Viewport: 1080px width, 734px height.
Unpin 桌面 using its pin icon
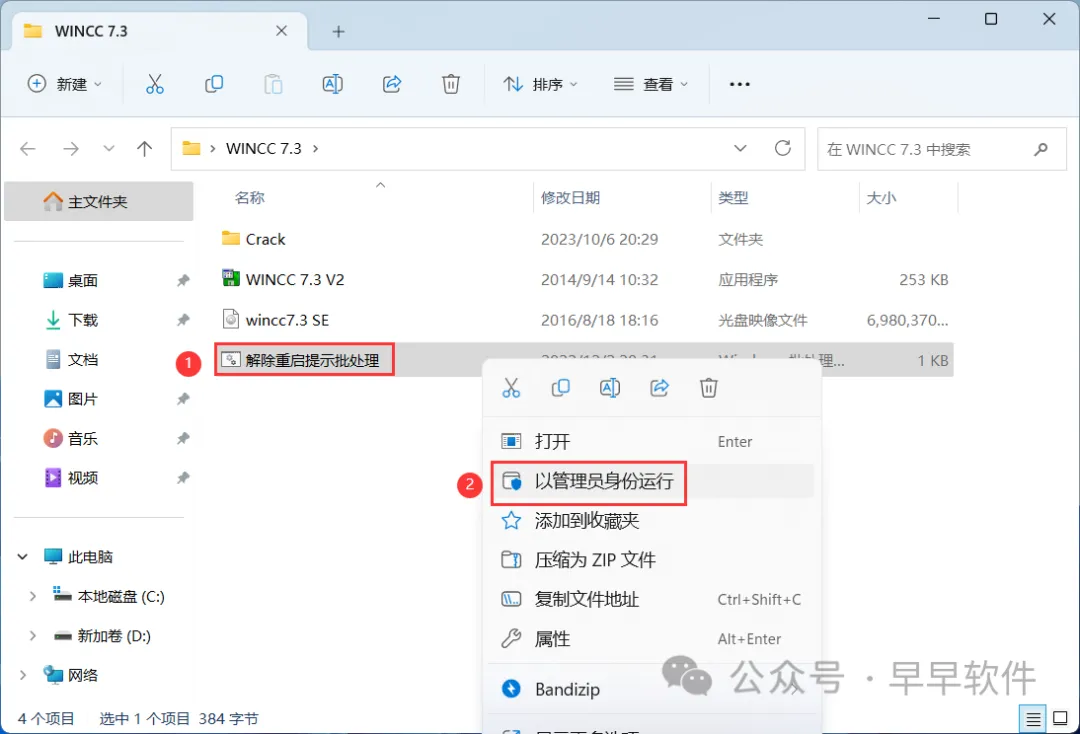coord(183,280)
